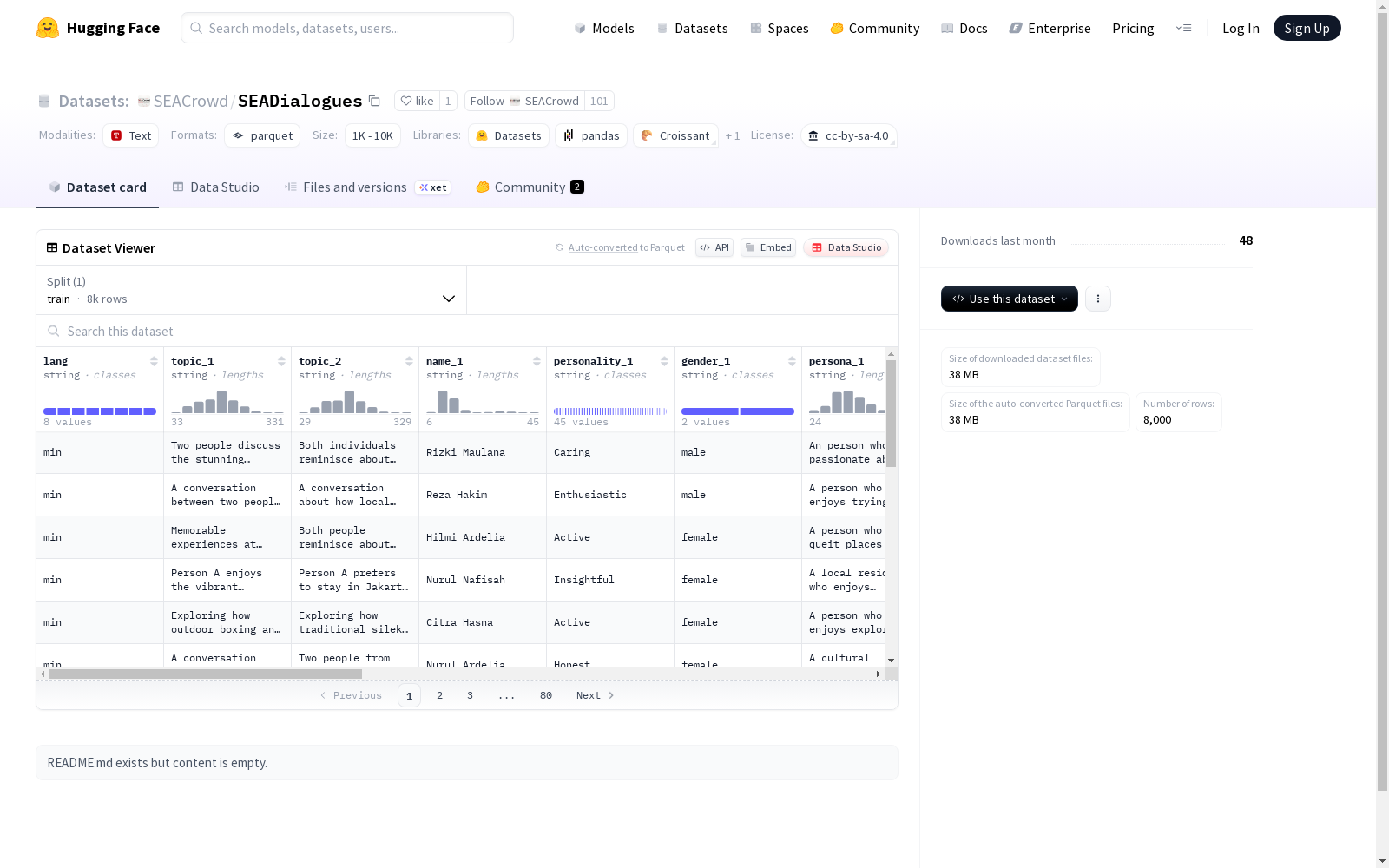Open the navigation more-options menu icon
The image size is (1389, 868).
1183,28
